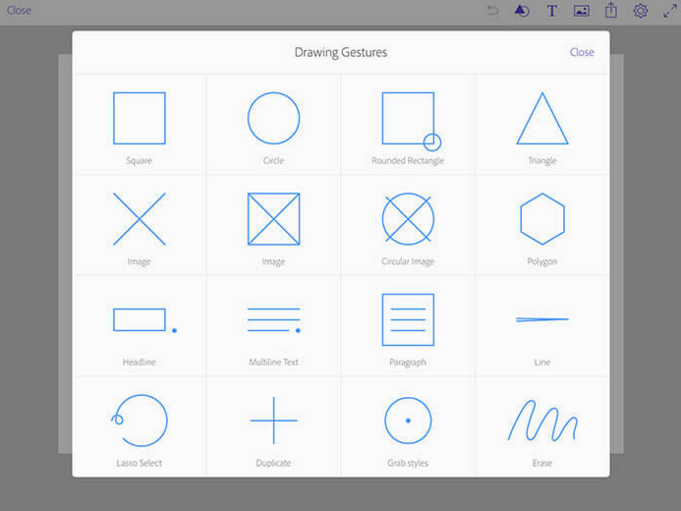Select the Text tool in toolbar
Viewport: 681px width, 511px height.
(552, 11)
